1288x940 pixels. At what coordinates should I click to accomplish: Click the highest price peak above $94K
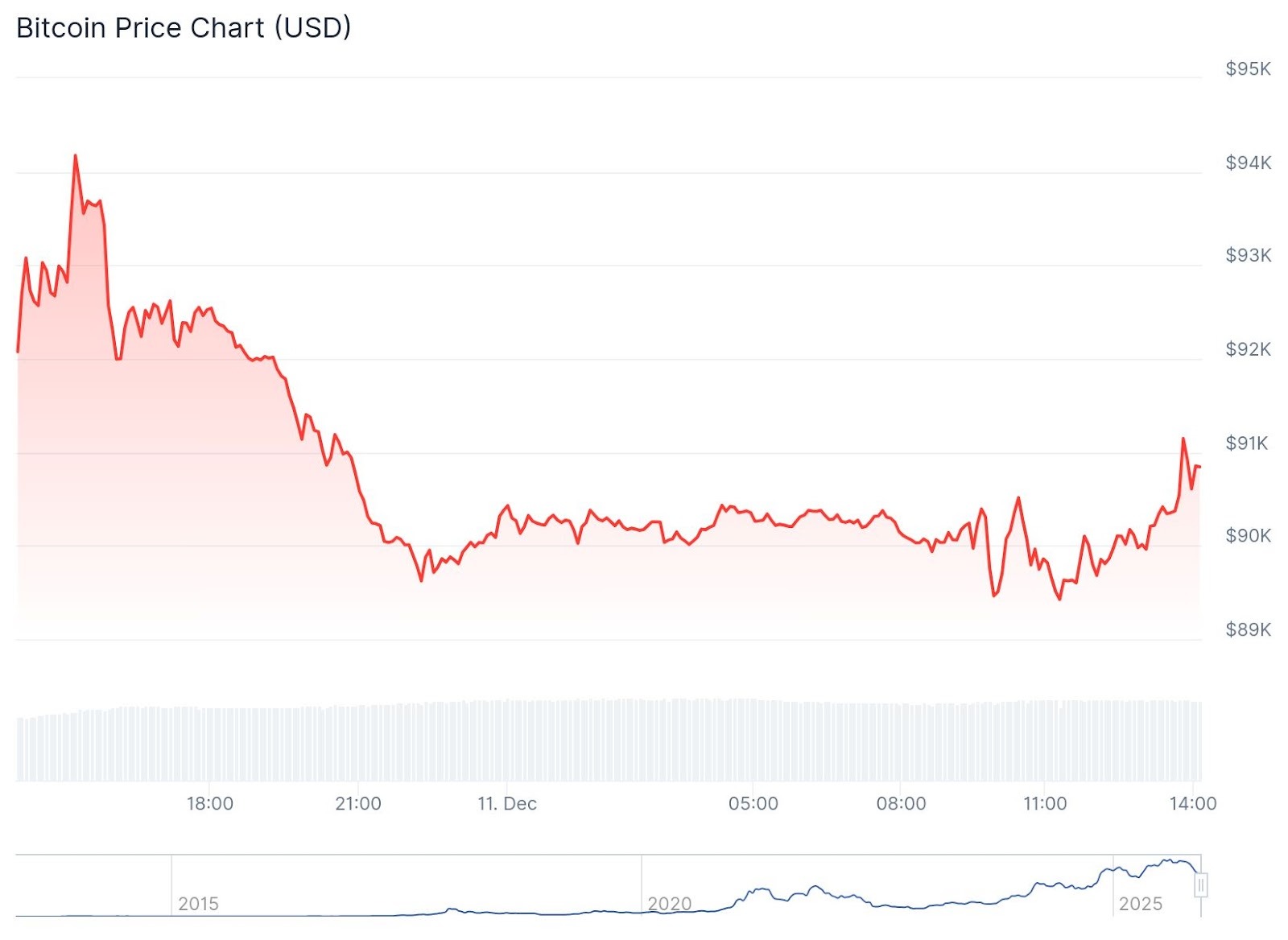(x=76, y=156)
